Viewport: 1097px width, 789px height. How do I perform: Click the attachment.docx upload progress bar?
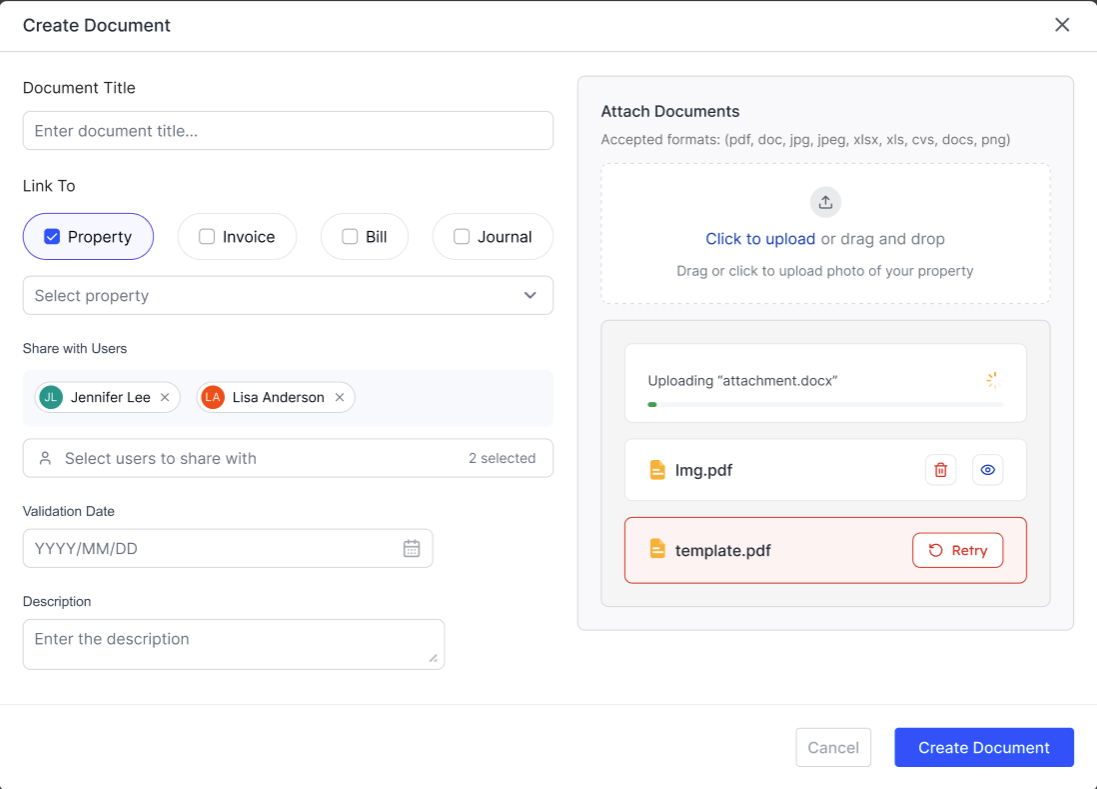coord(825,404)
